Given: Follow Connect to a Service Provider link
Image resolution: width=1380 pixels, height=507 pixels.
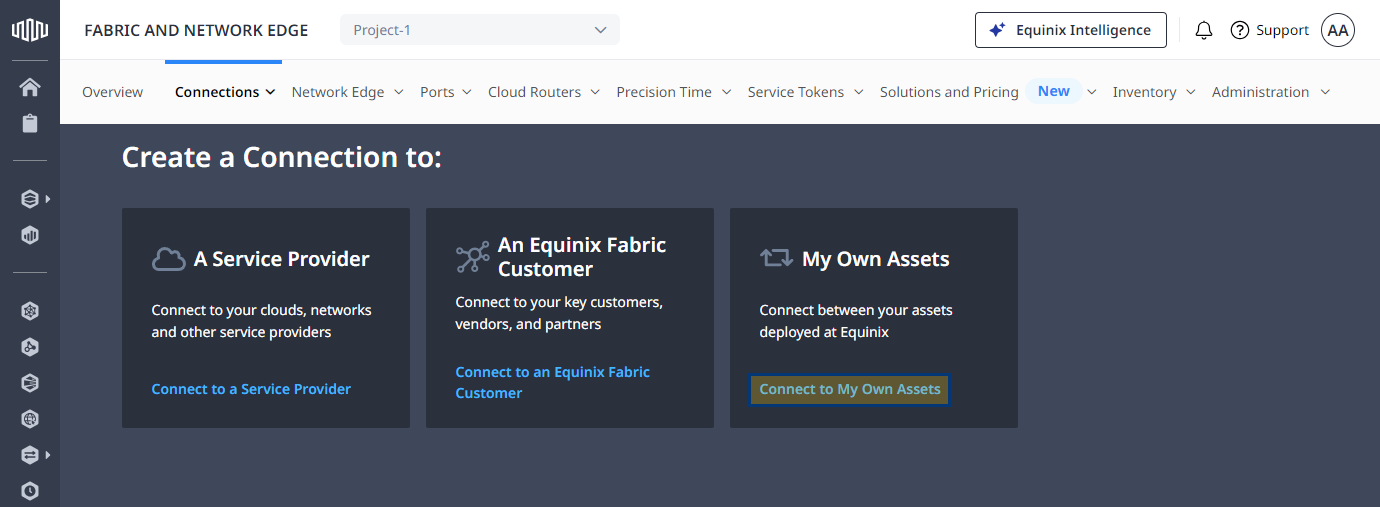Looking at the screenshot, I should tap(251, 389).
